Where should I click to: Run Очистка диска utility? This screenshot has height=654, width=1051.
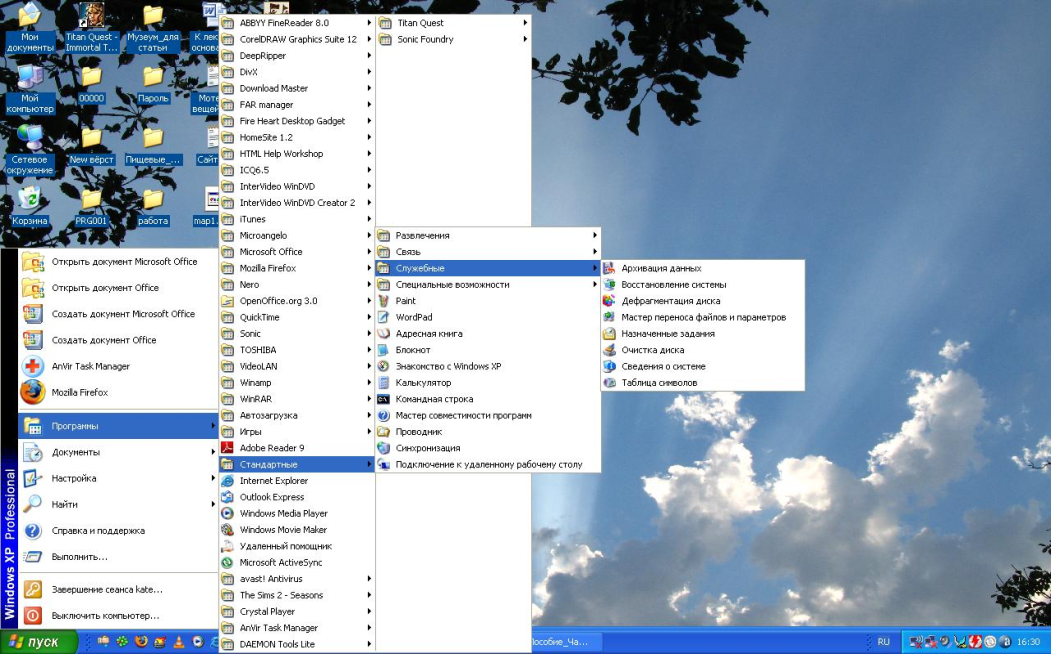point(702,350)
